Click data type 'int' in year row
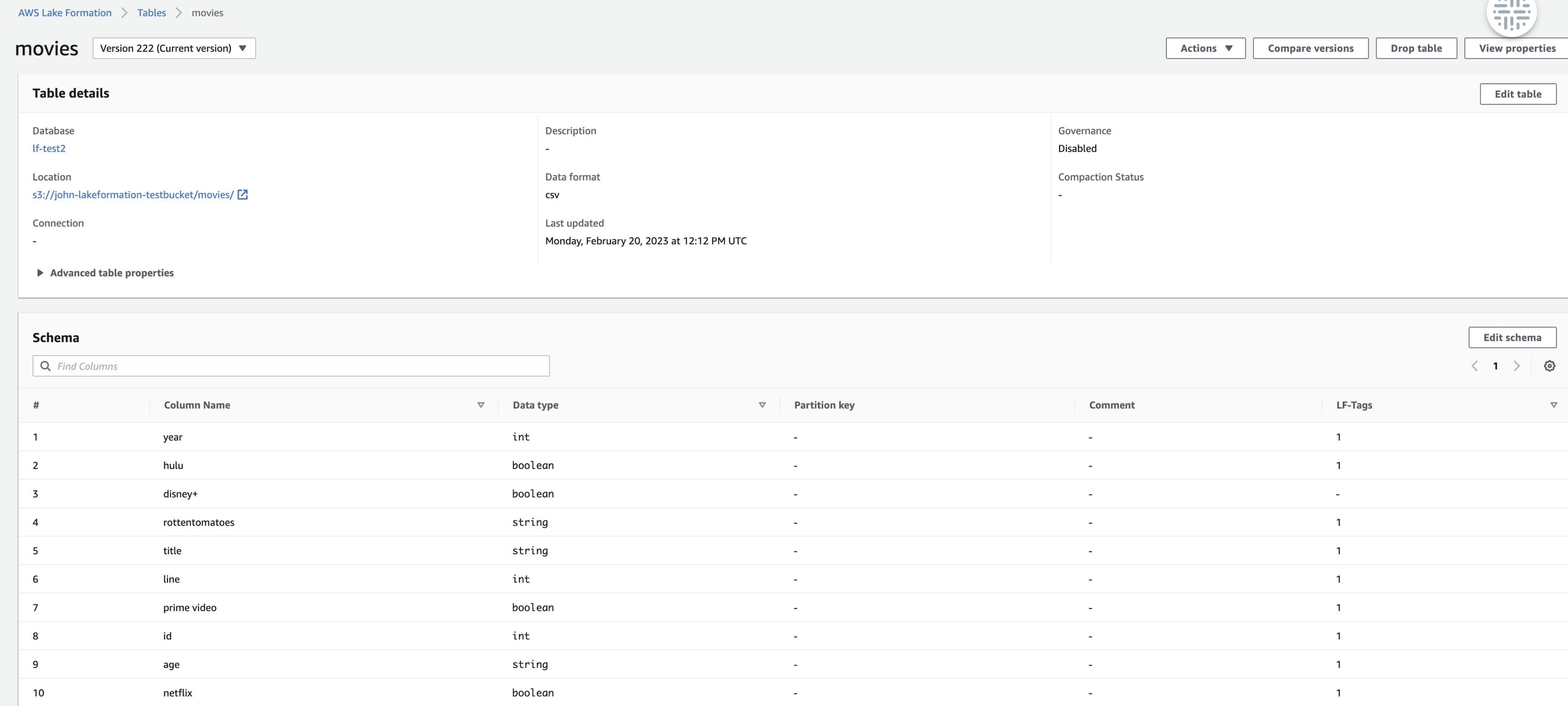The image size is (1568, 706). pyautogui.click(x=521, y=437)
